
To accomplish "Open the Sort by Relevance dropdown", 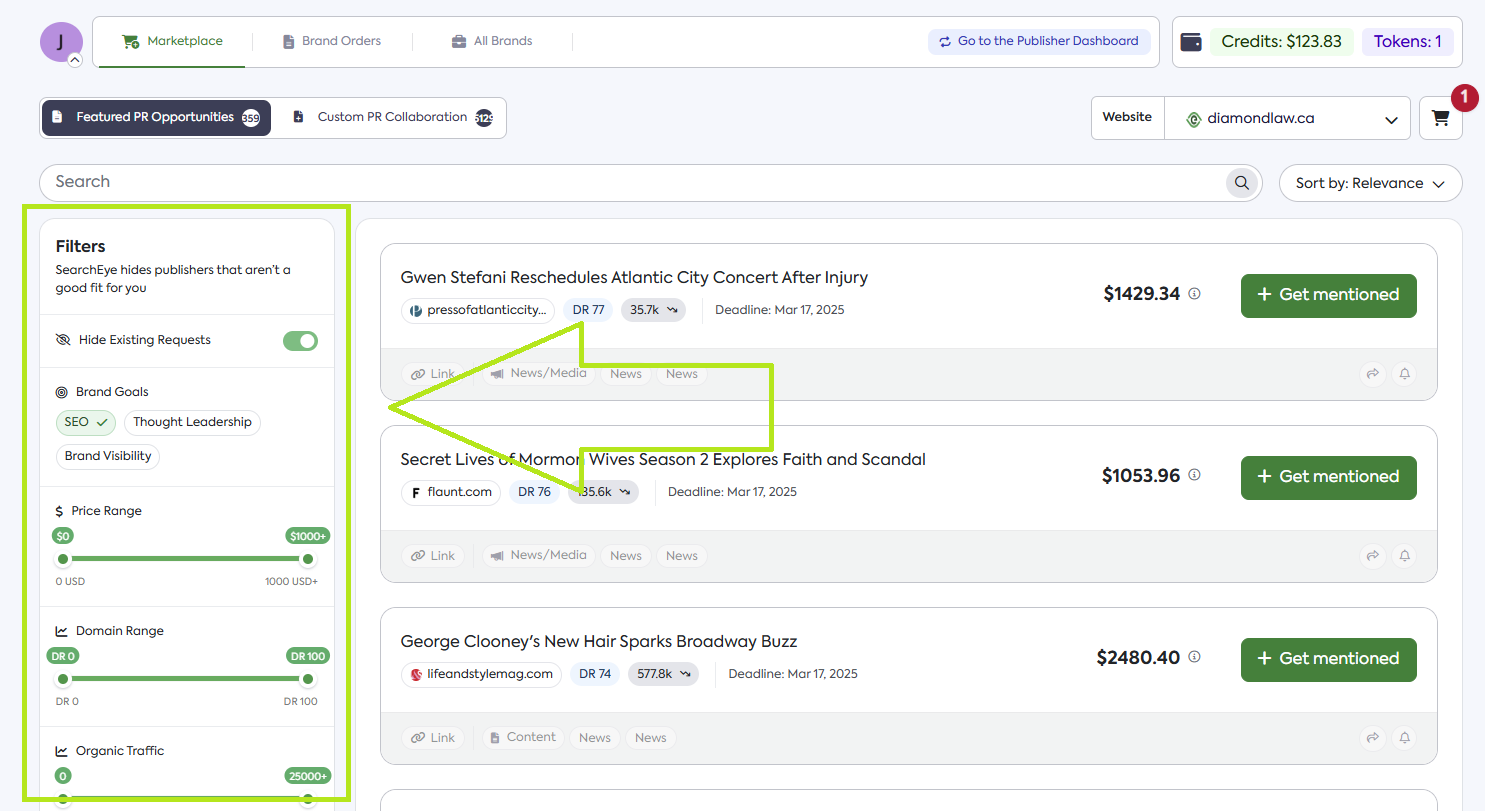I will click(1370, 184).
